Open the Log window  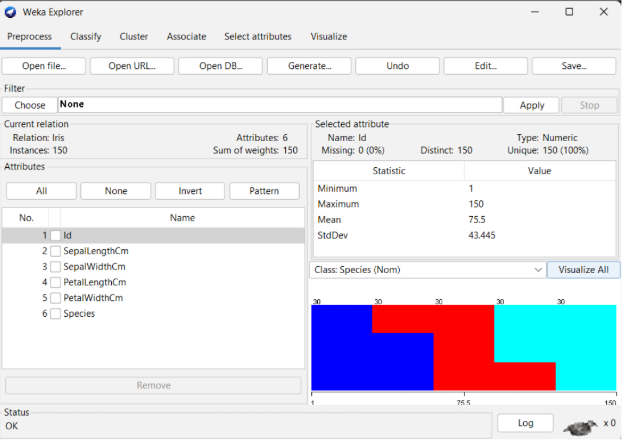(x=525, y=423)
